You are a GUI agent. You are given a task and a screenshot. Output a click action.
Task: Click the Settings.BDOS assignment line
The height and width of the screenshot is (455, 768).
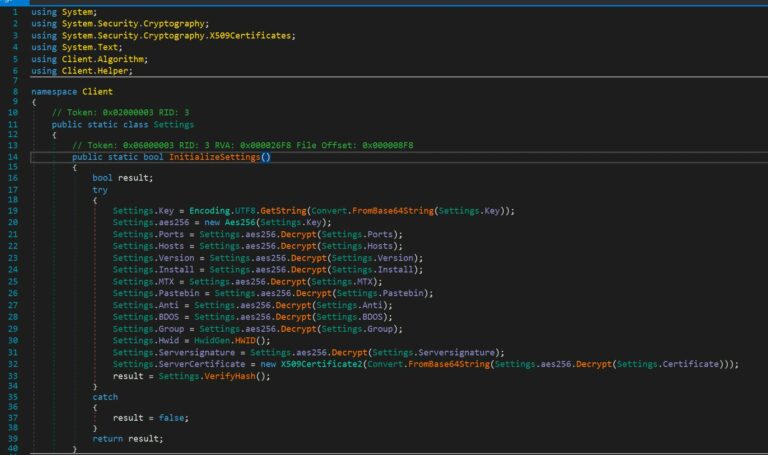pyautogui.click(x=253, y=317)
